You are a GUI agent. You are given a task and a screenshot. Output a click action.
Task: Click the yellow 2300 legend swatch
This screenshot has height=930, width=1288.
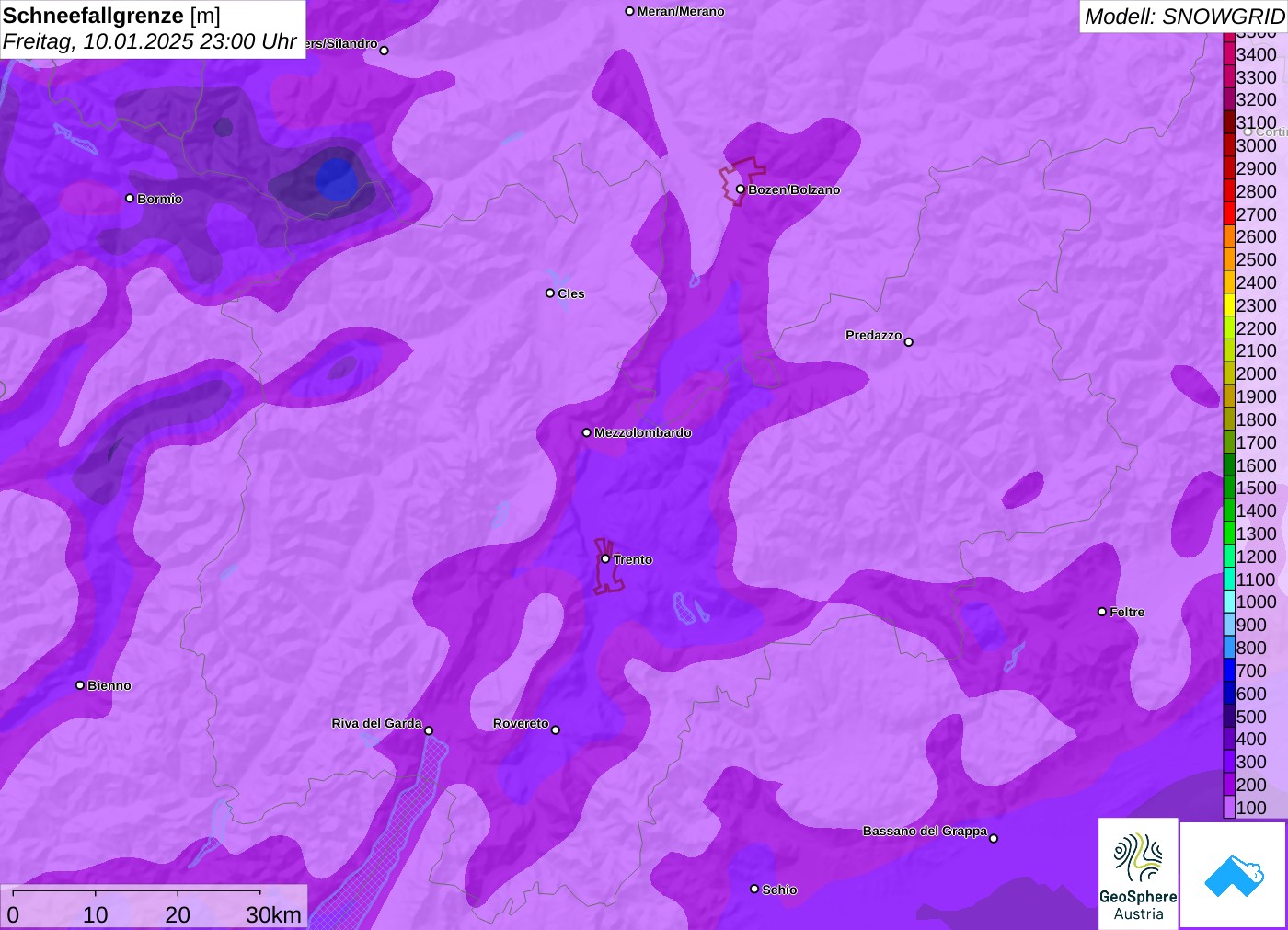[1229, 305]
